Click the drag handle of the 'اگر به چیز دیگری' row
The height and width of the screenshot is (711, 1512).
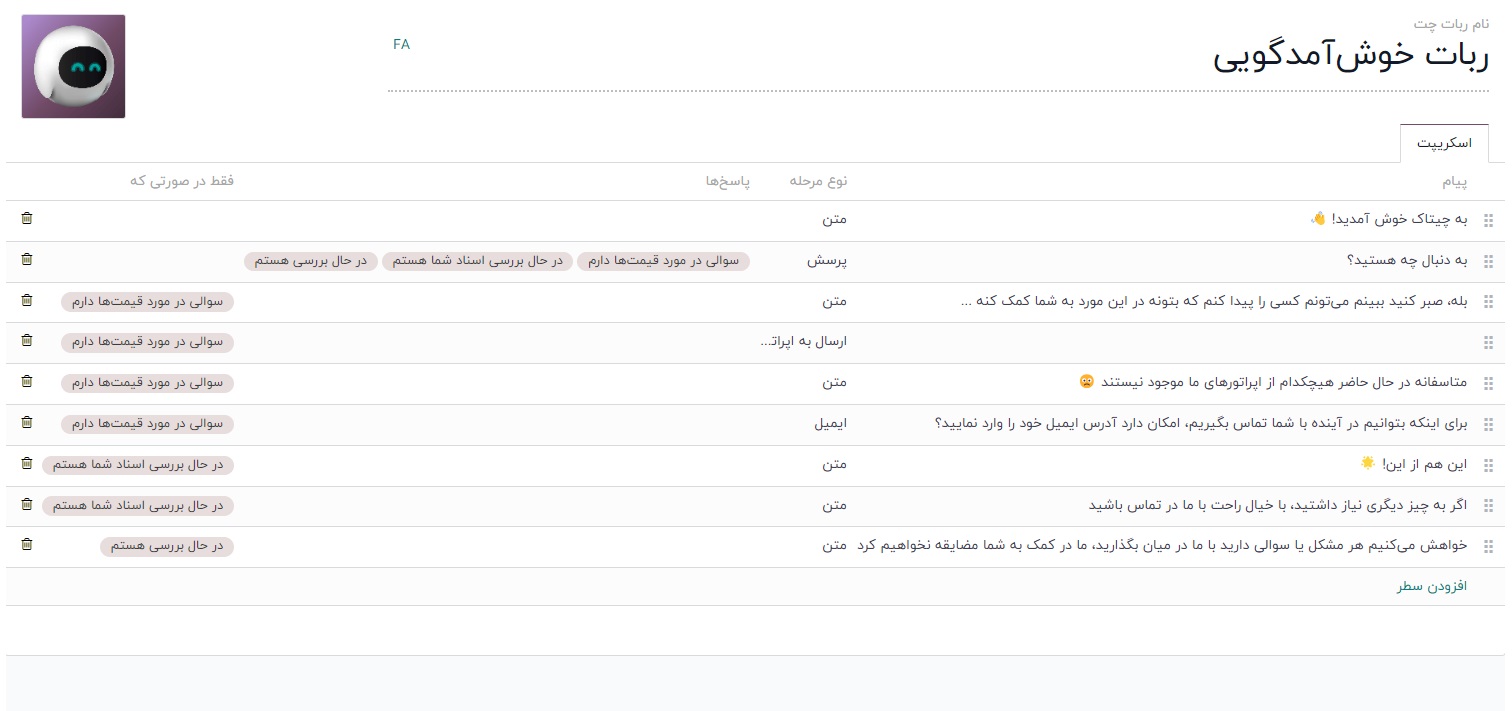[x=1488, y=506]
